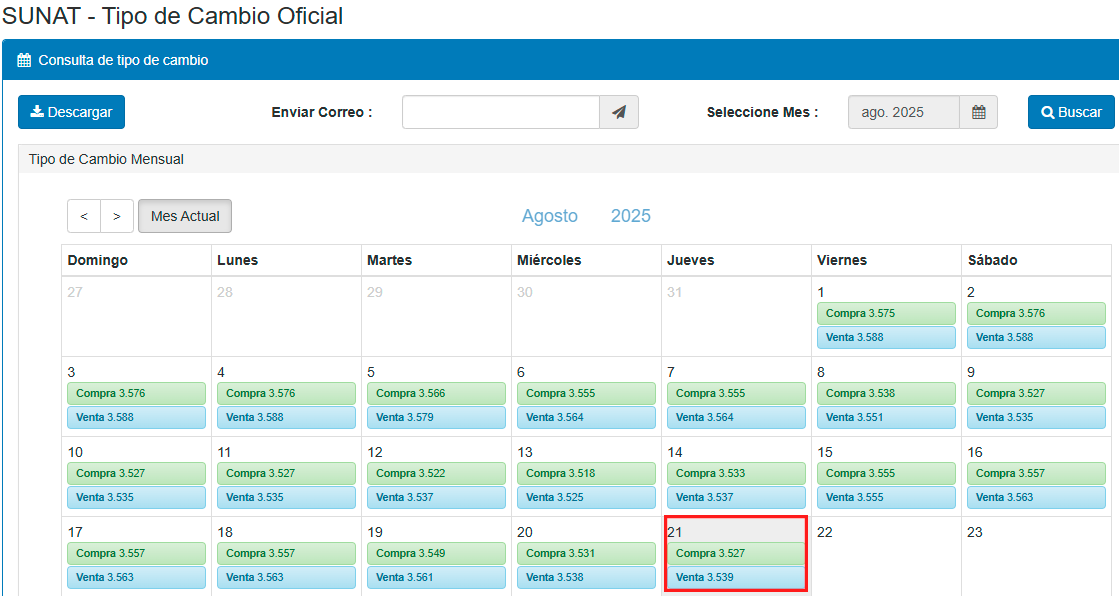Select Compra 3.527 on August 11
The width and height of the screenshot is (1119, 596).
tap(286, 473)
